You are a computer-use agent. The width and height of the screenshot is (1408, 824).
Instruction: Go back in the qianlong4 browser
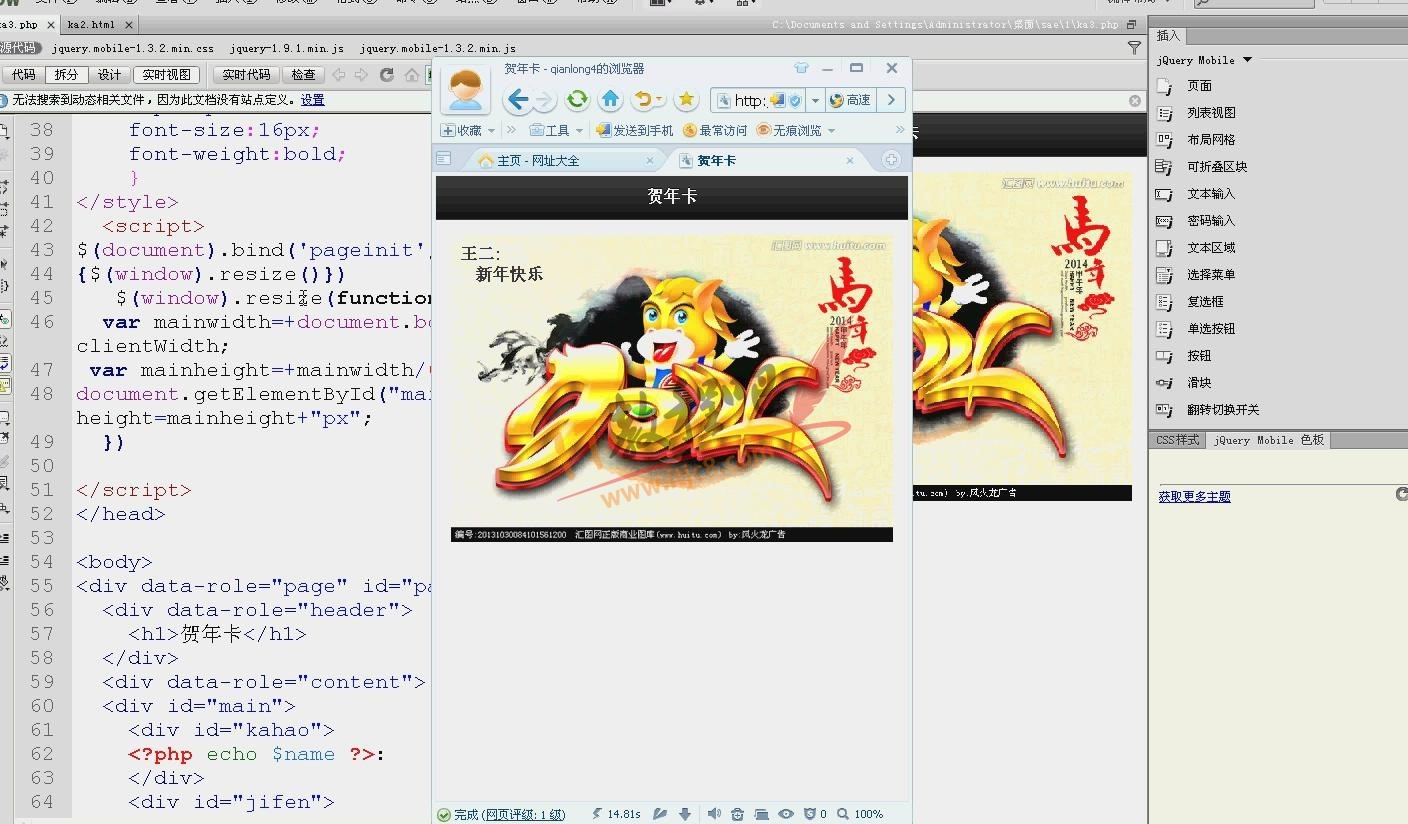click(x=517, y=99)
